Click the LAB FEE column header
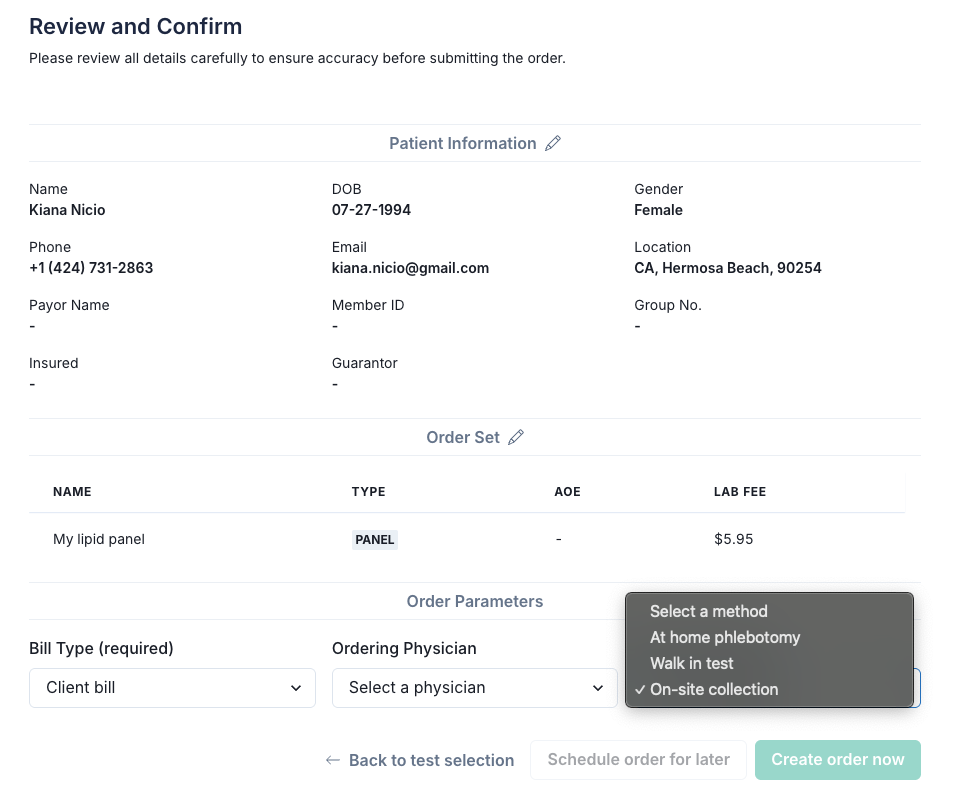Screen dimensions: 962x797 click(x=740, y=491)
